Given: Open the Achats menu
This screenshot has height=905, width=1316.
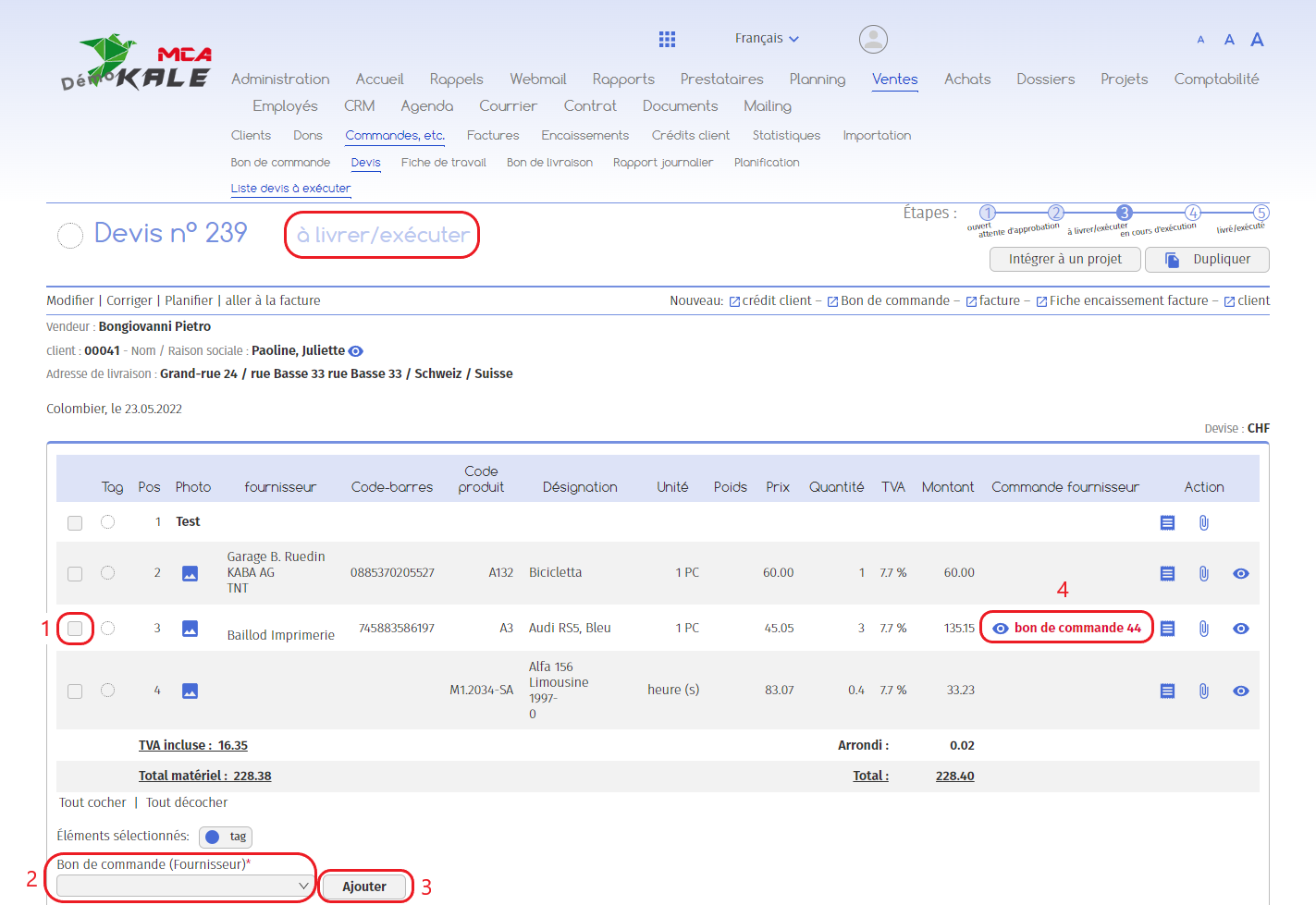Looking at the screenshot, I should pos(967,79).
